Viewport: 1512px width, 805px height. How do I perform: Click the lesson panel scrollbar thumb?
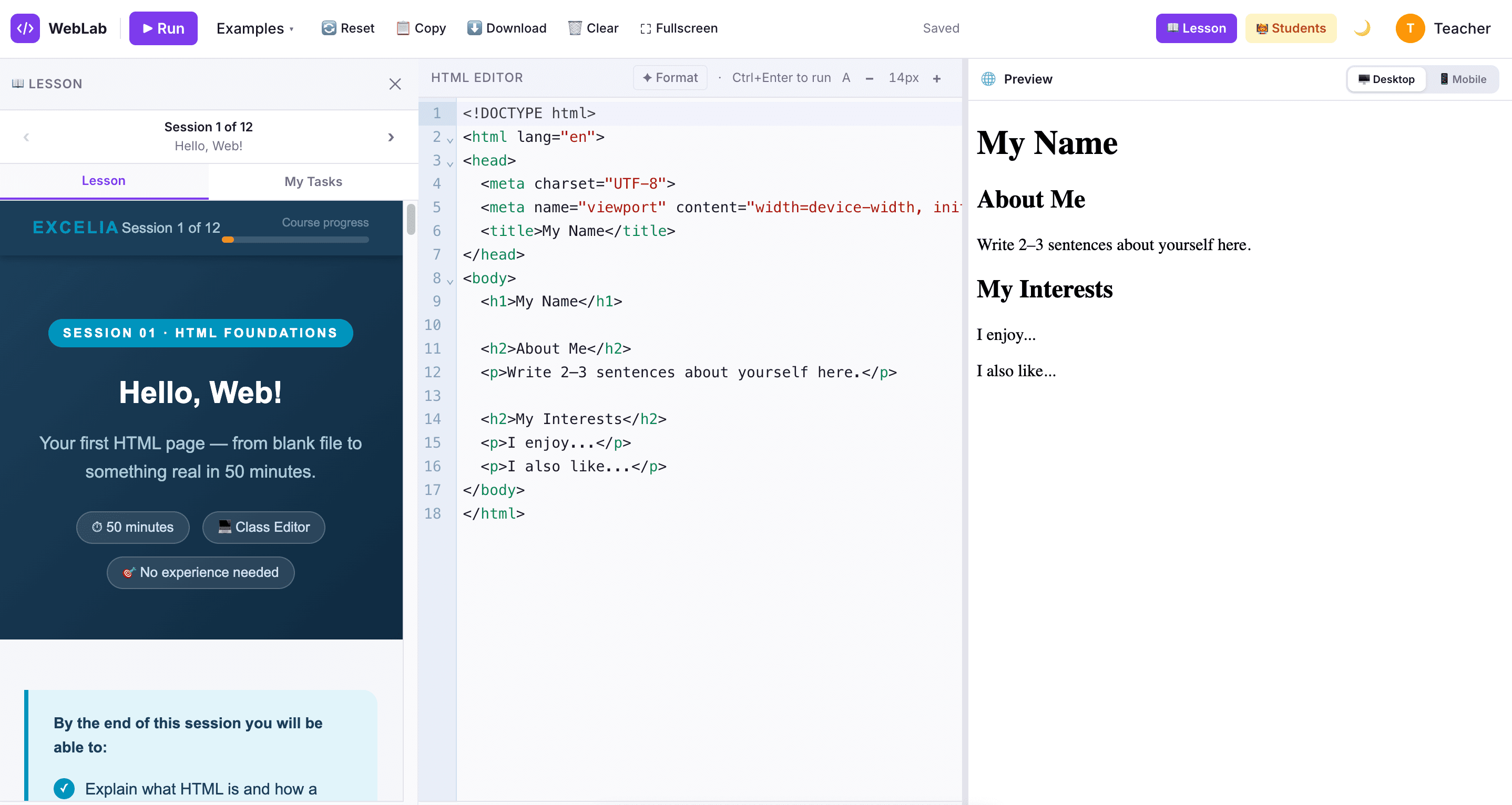click(x=411, y=219)
